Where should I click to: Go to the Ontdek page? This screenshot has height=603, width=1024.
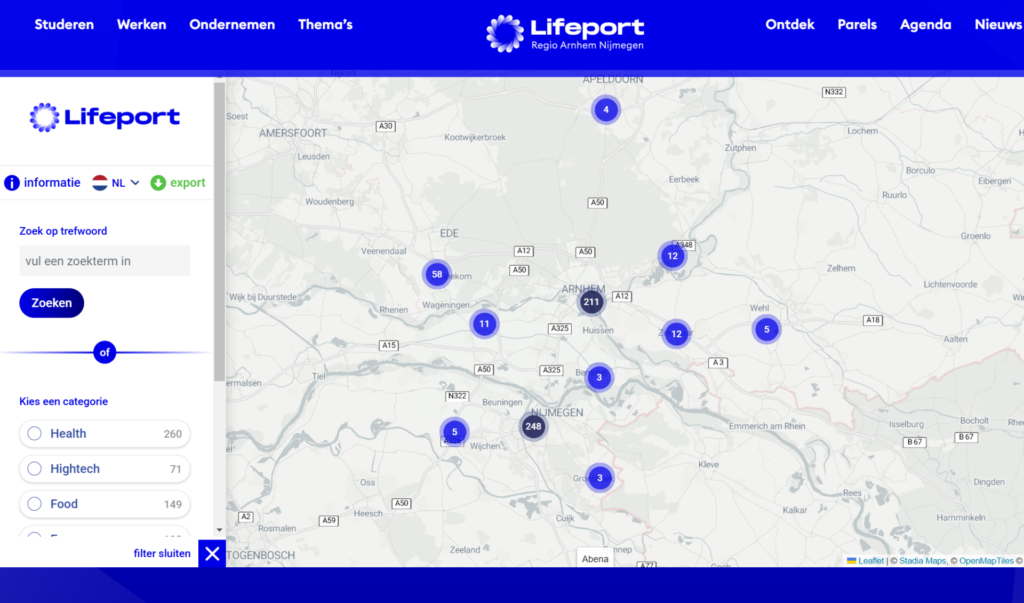[x=790, y=25]
